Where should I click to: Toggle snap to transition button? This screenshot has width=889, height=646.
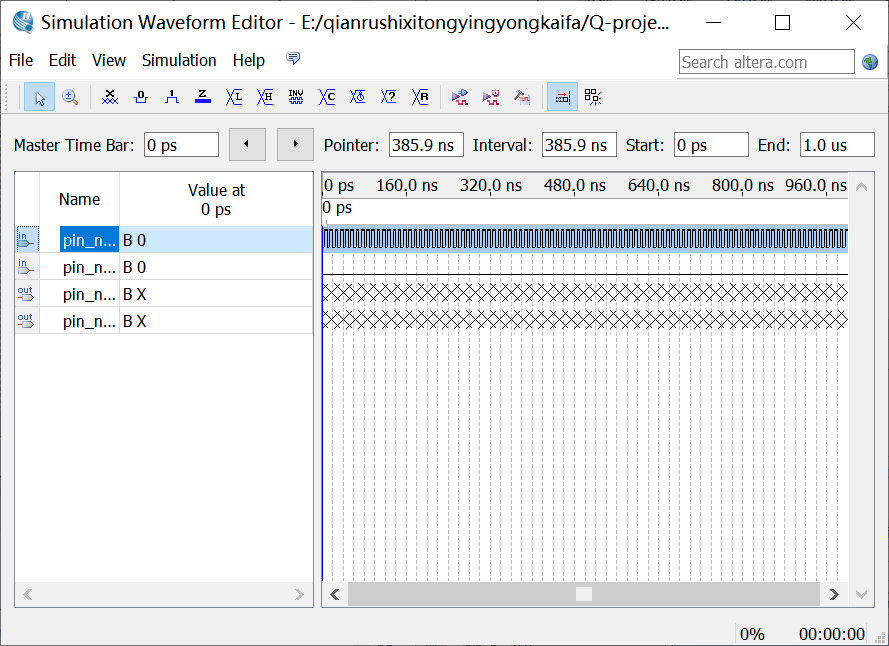562,97
